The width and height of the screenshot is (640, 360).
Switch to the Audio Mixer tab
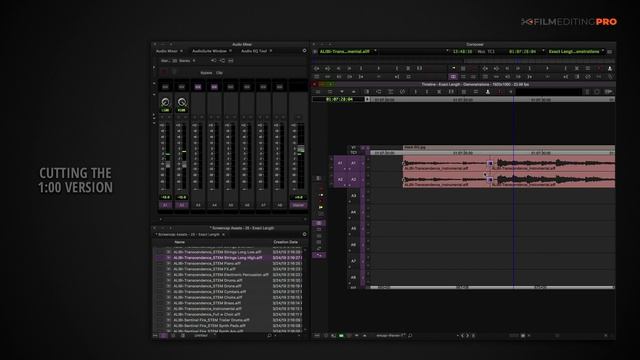click(x=167, y=51)
